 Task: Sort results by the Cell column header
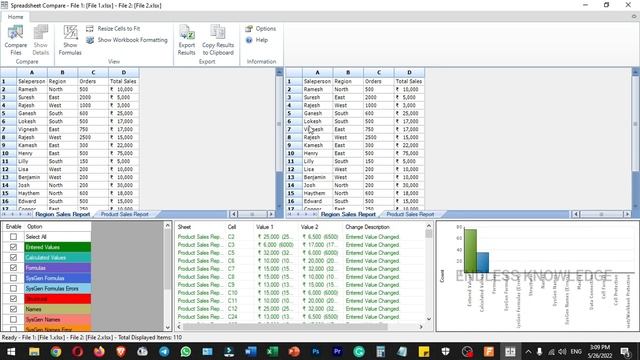coord(240,227)
